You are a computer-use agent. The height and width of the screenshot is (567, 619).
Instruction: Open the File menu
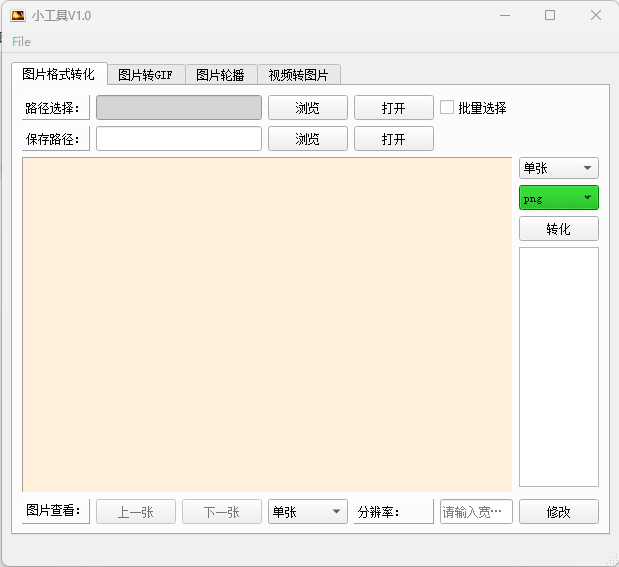[21, 41]
